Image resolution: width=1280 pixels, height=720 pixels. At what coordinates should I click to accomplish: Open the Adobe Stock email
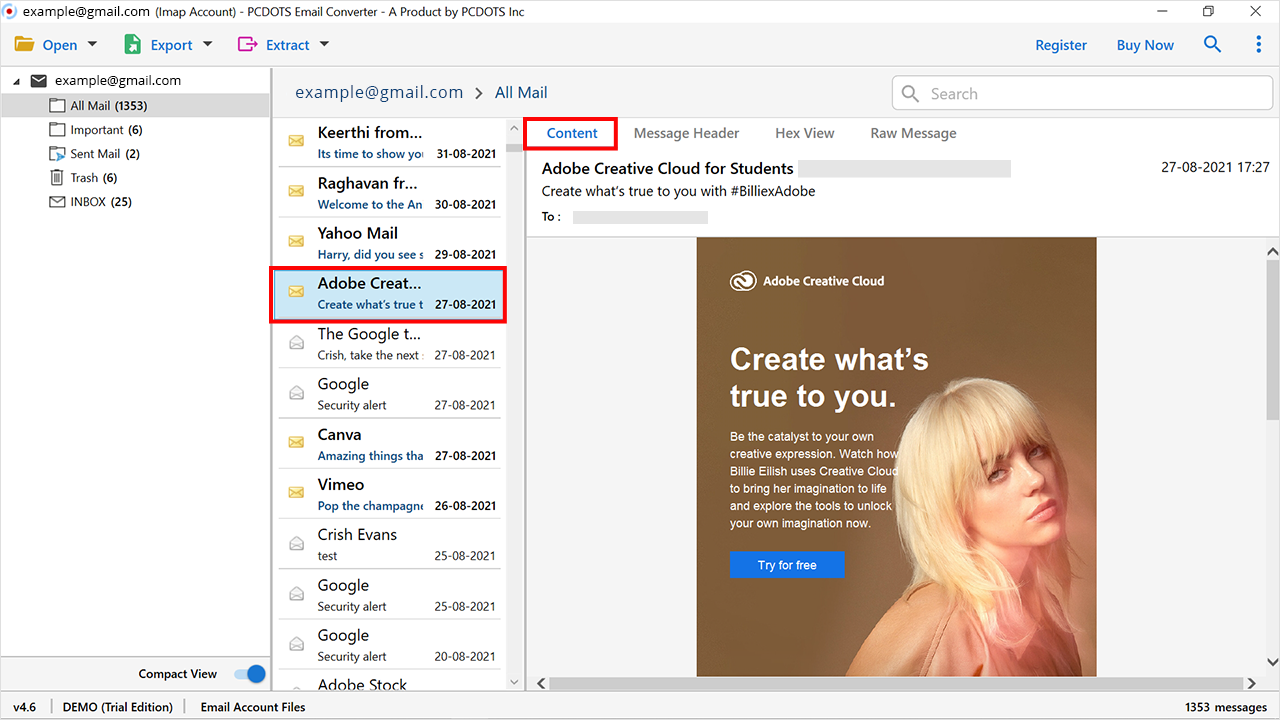tap(389, 682)
